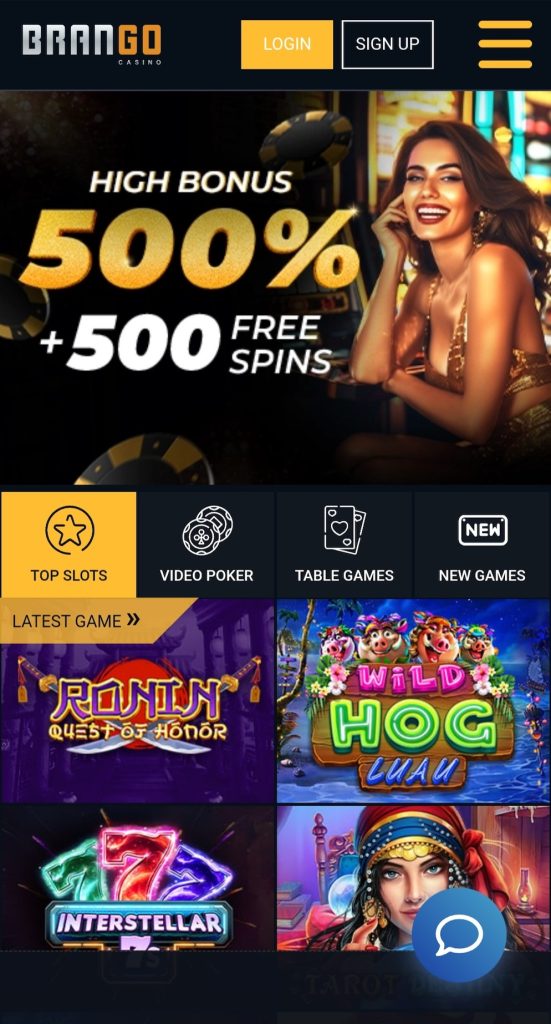
Task: Launch the Wild Hog Luau game
Action: pos(413,701)
